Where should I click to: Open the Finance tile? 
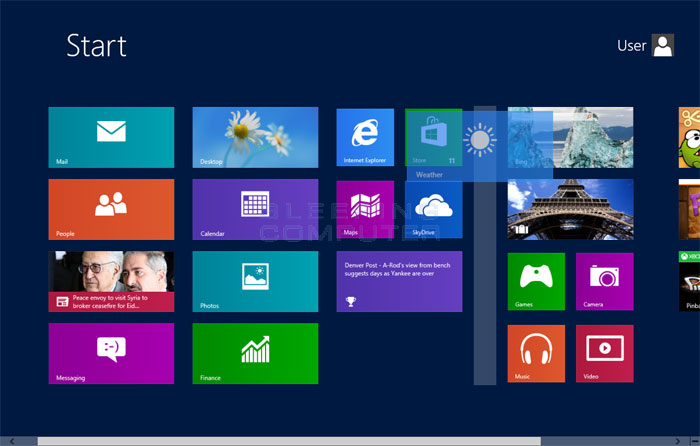pos(255,353)
